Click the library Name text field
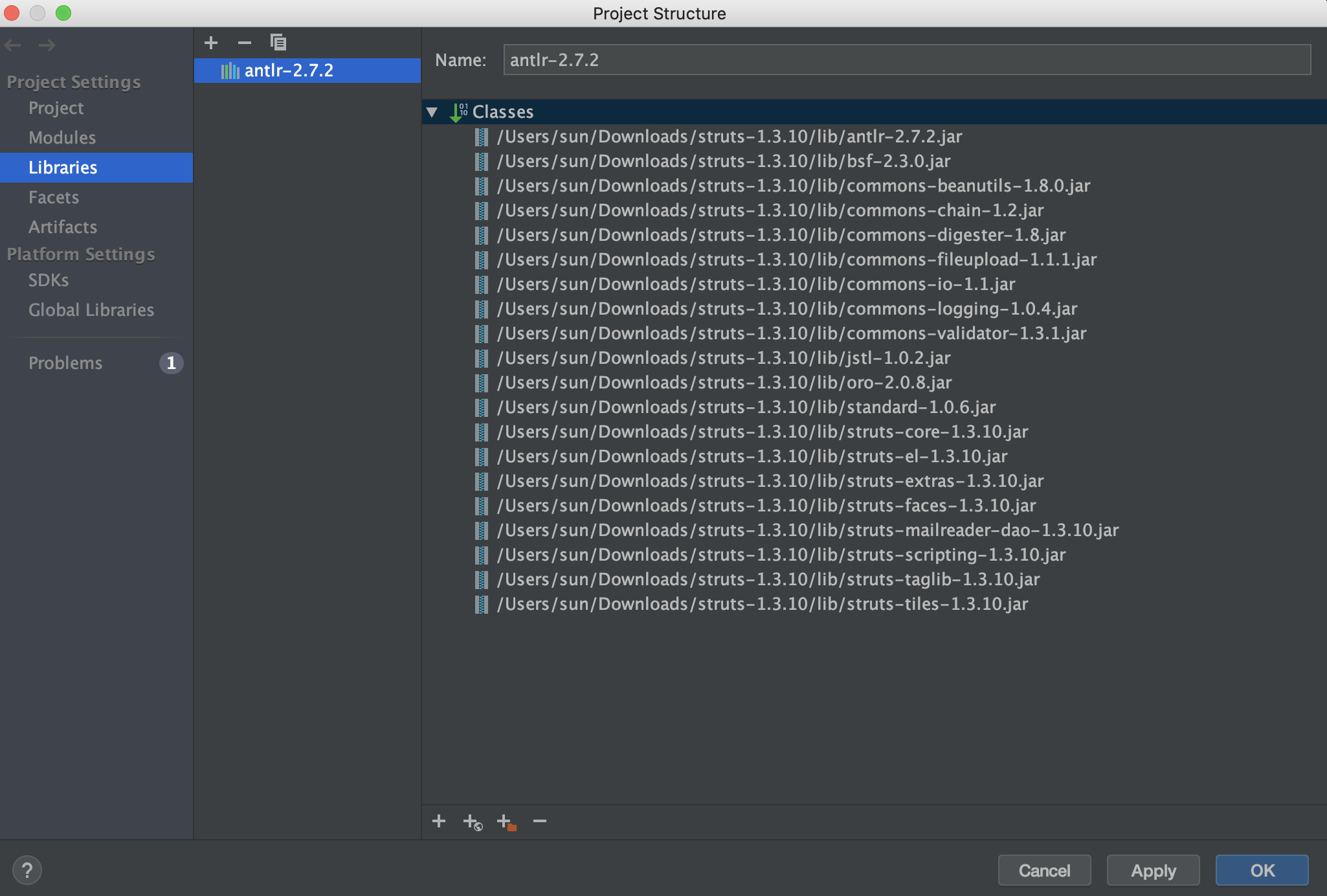The width and height of the screenshot is (1327, 896). pos(906,60)
